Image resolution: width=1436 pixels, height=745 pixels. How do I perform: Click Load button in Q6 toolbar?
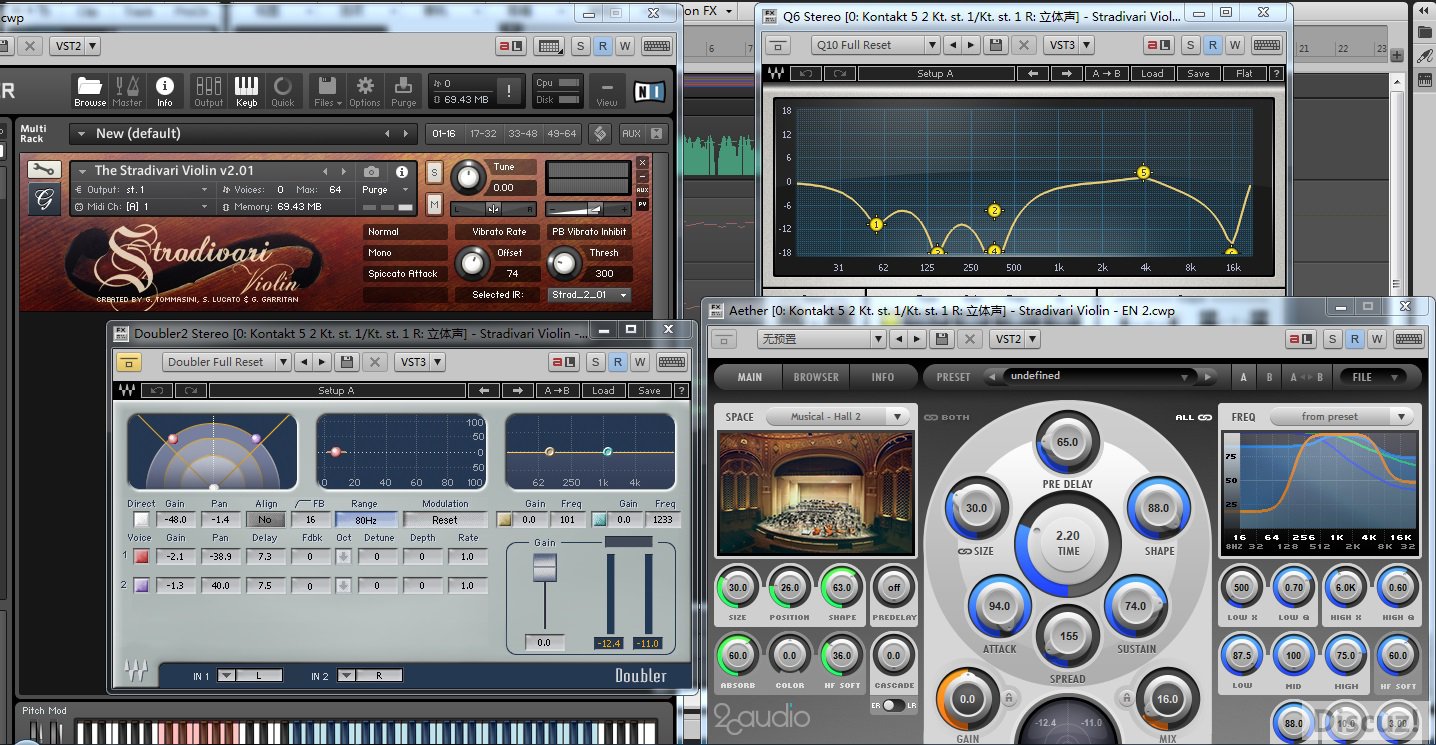coord(1153,73)
